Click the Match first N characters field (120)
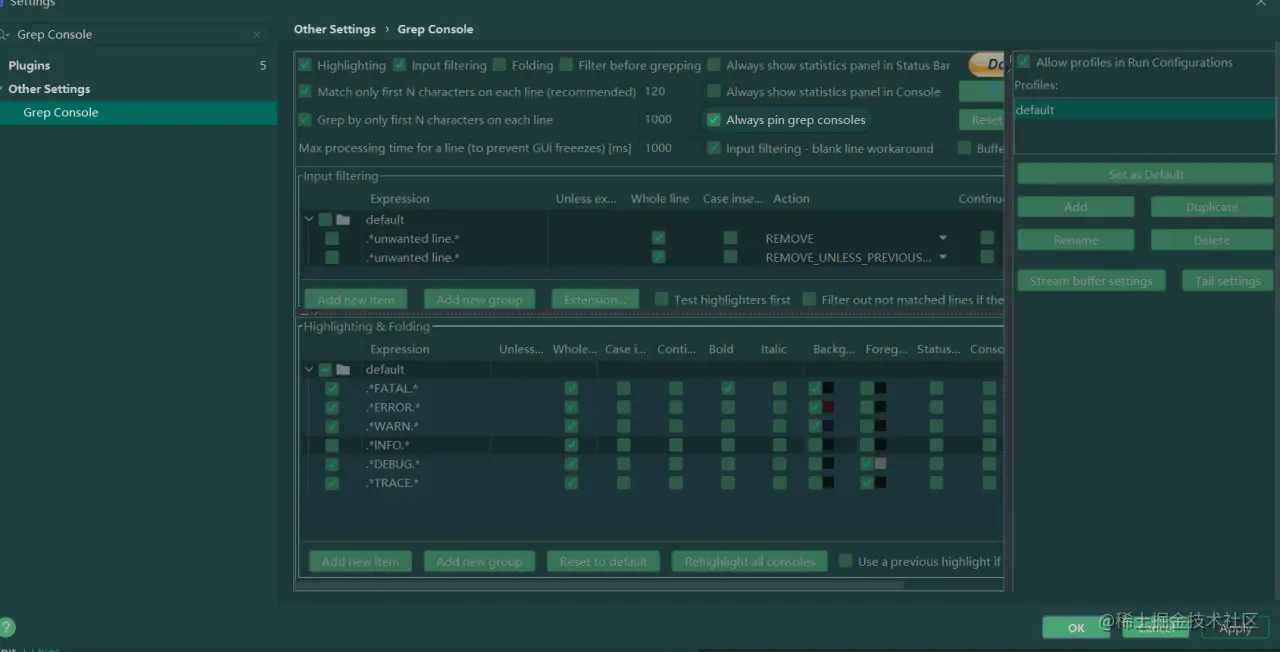Screen dimensions: 1280x652 670,92
